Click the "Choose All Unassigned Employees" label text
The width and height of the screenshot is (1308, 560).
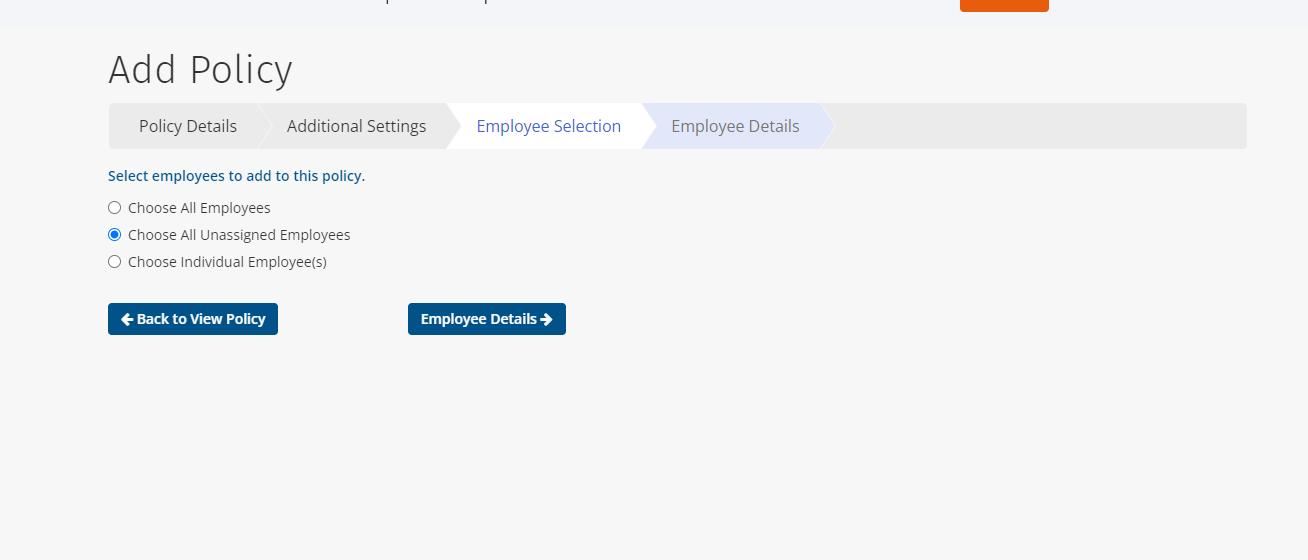[239, 235]
